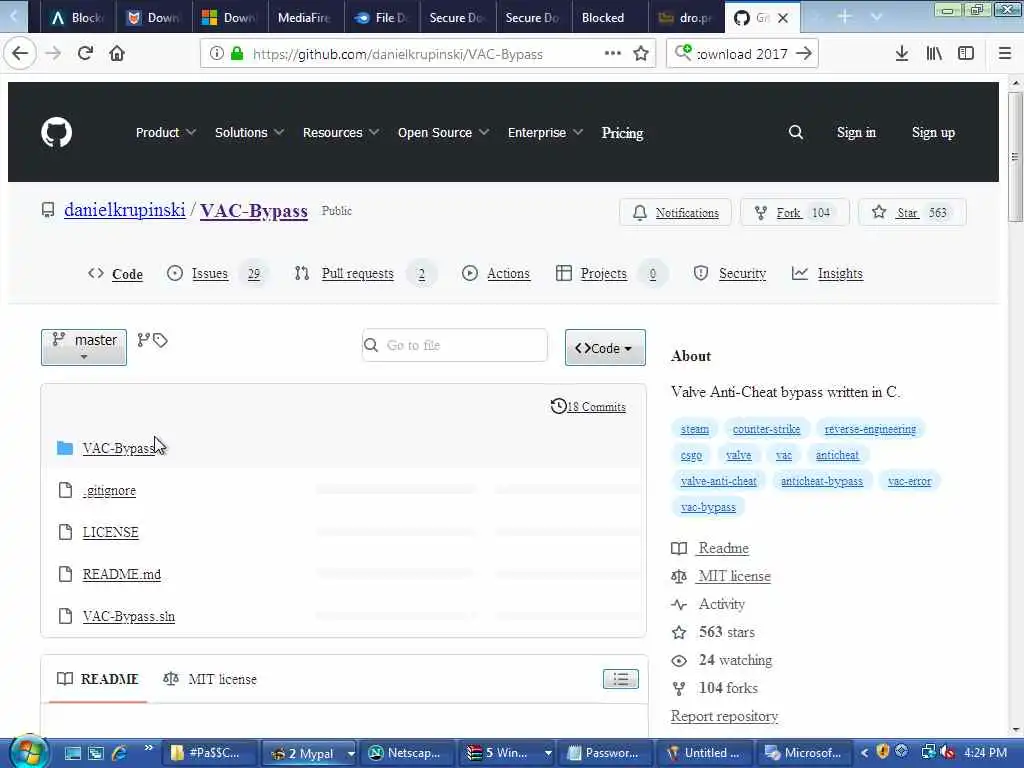This screenshot has height=768, width=1024.
Task: Click the reverse-engineering topic tag
Action: pos(870,429)
